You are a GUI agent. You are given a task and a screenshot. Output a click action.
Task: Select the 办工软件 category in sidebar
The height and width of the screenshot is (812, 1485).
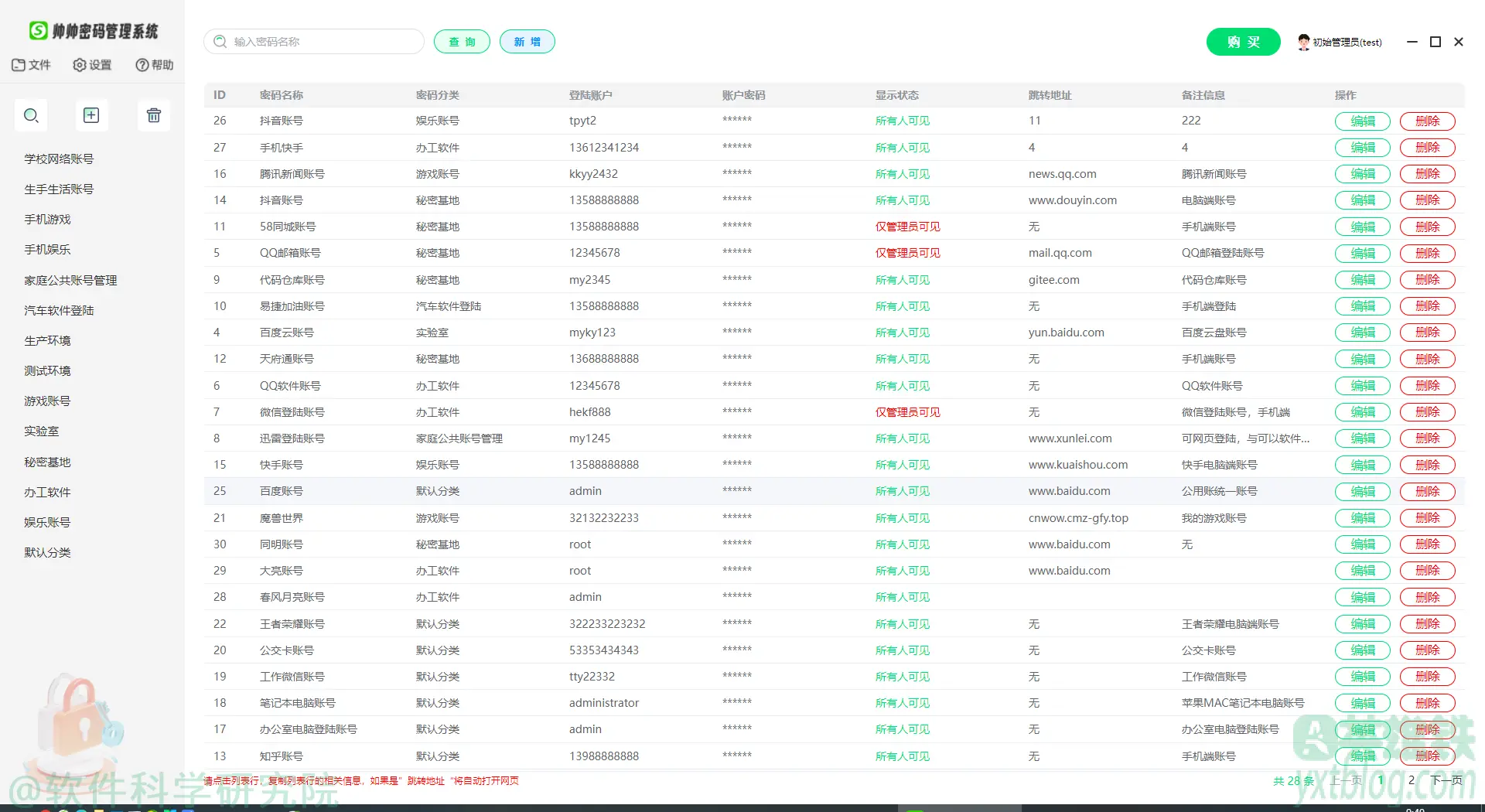pyautogui.click(x=47, y=493)
